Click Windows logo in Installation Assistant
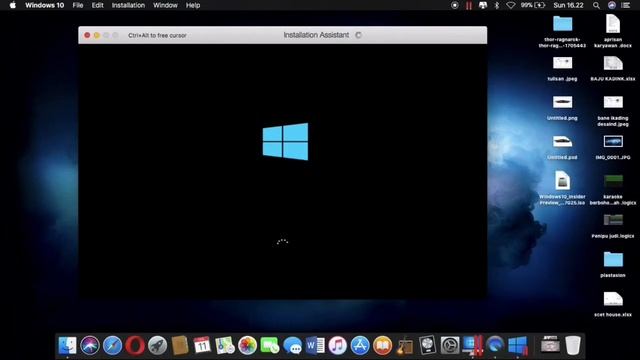This screenshot has height=360, width=640. coord(285,142)
